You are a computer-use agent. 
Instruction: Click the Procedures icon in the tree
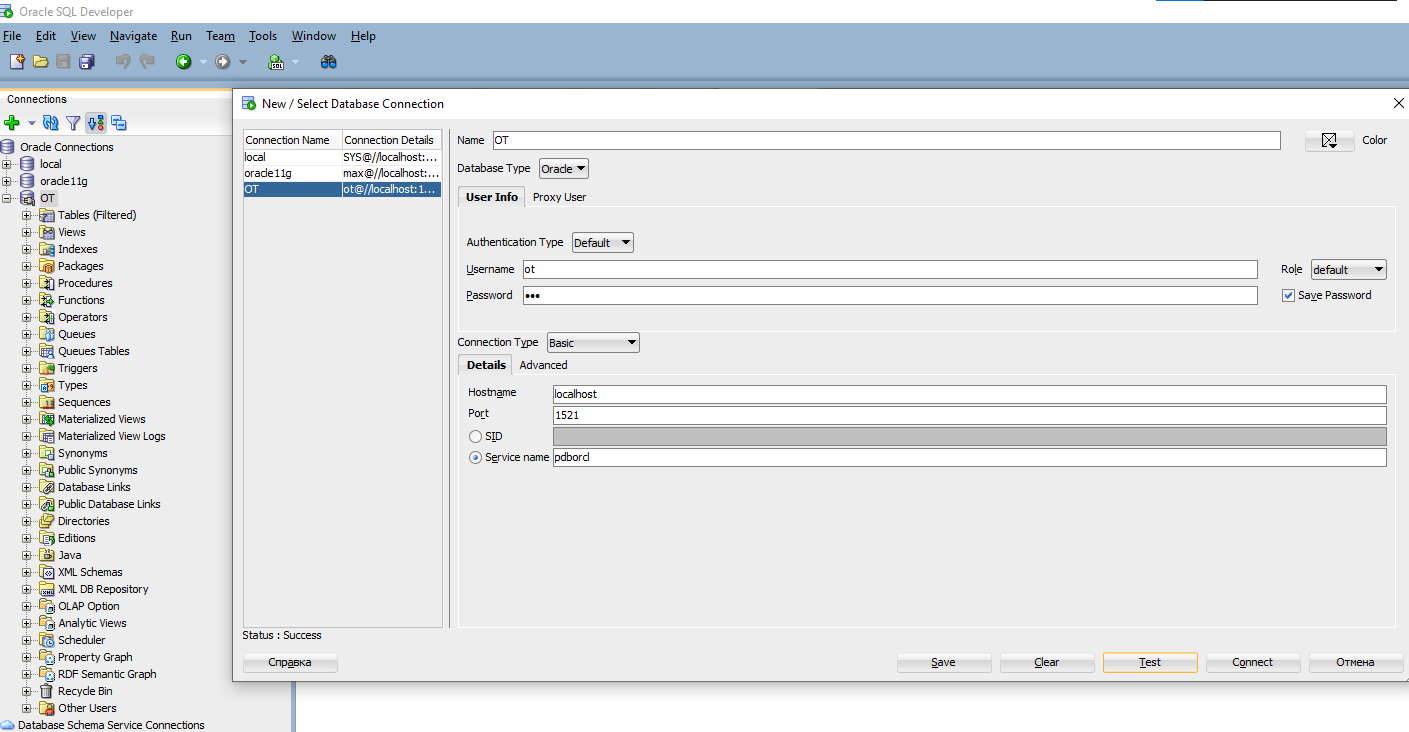click(x=48, y=283)
